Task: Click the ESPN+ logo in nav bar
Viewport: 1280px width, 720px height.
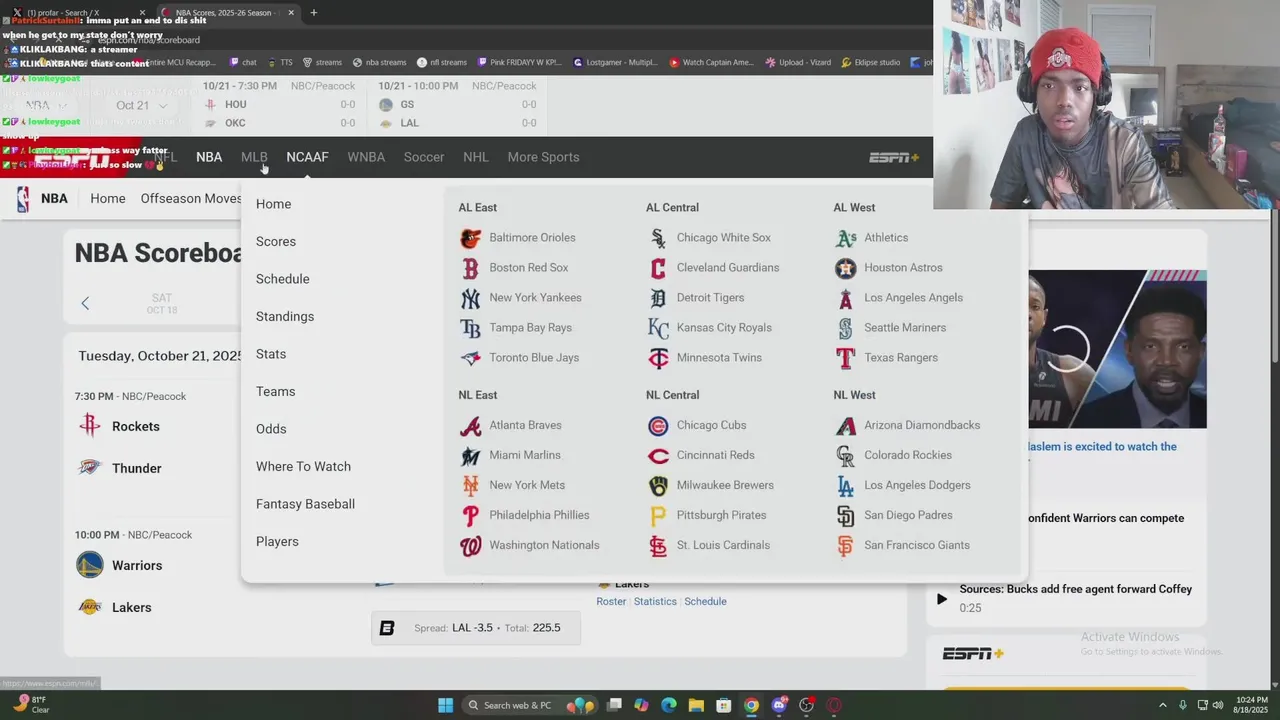Action: 894,157
